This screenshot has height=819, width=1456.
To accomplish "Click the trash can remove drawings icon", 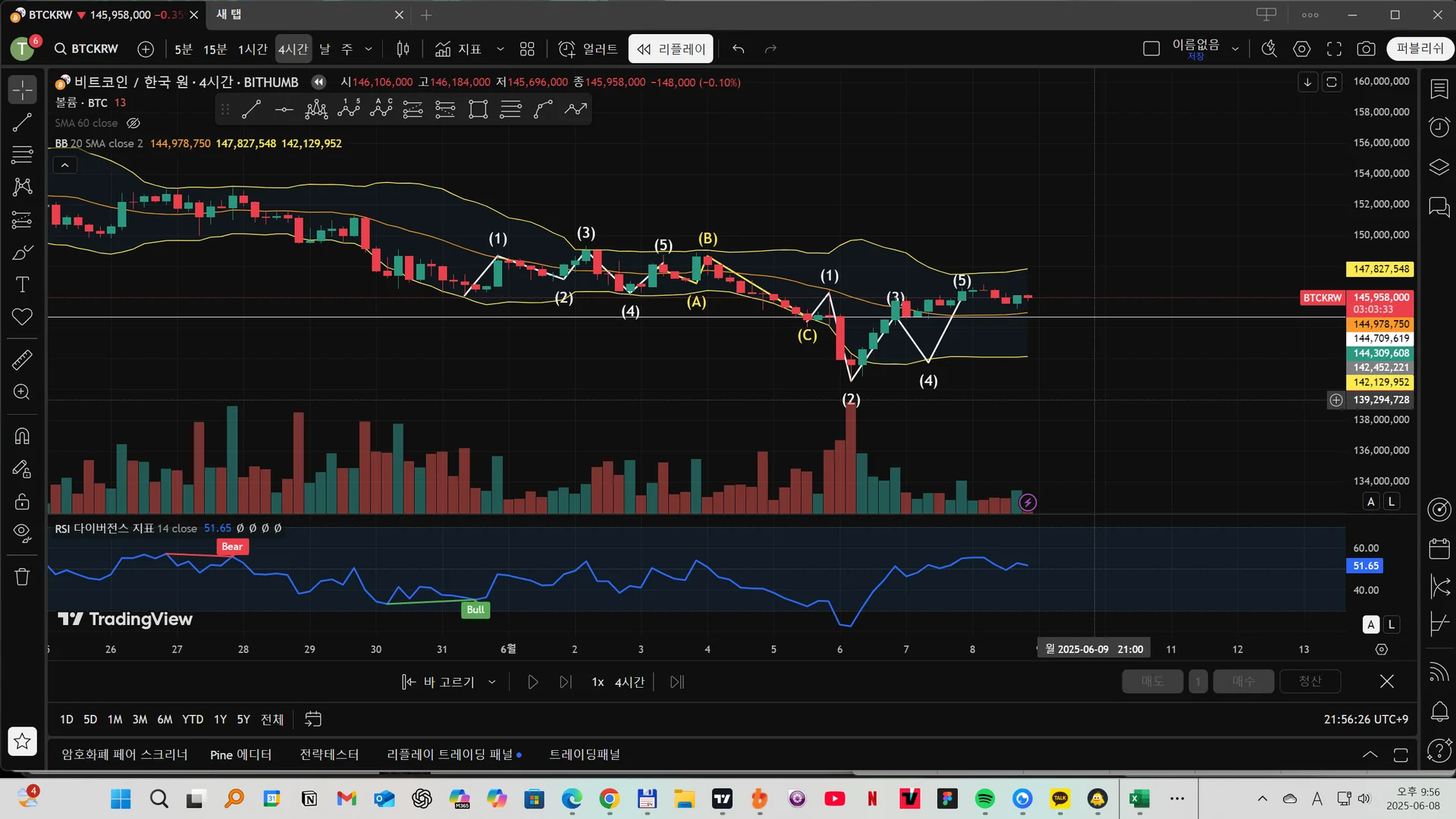I will (x=22, y=576).
